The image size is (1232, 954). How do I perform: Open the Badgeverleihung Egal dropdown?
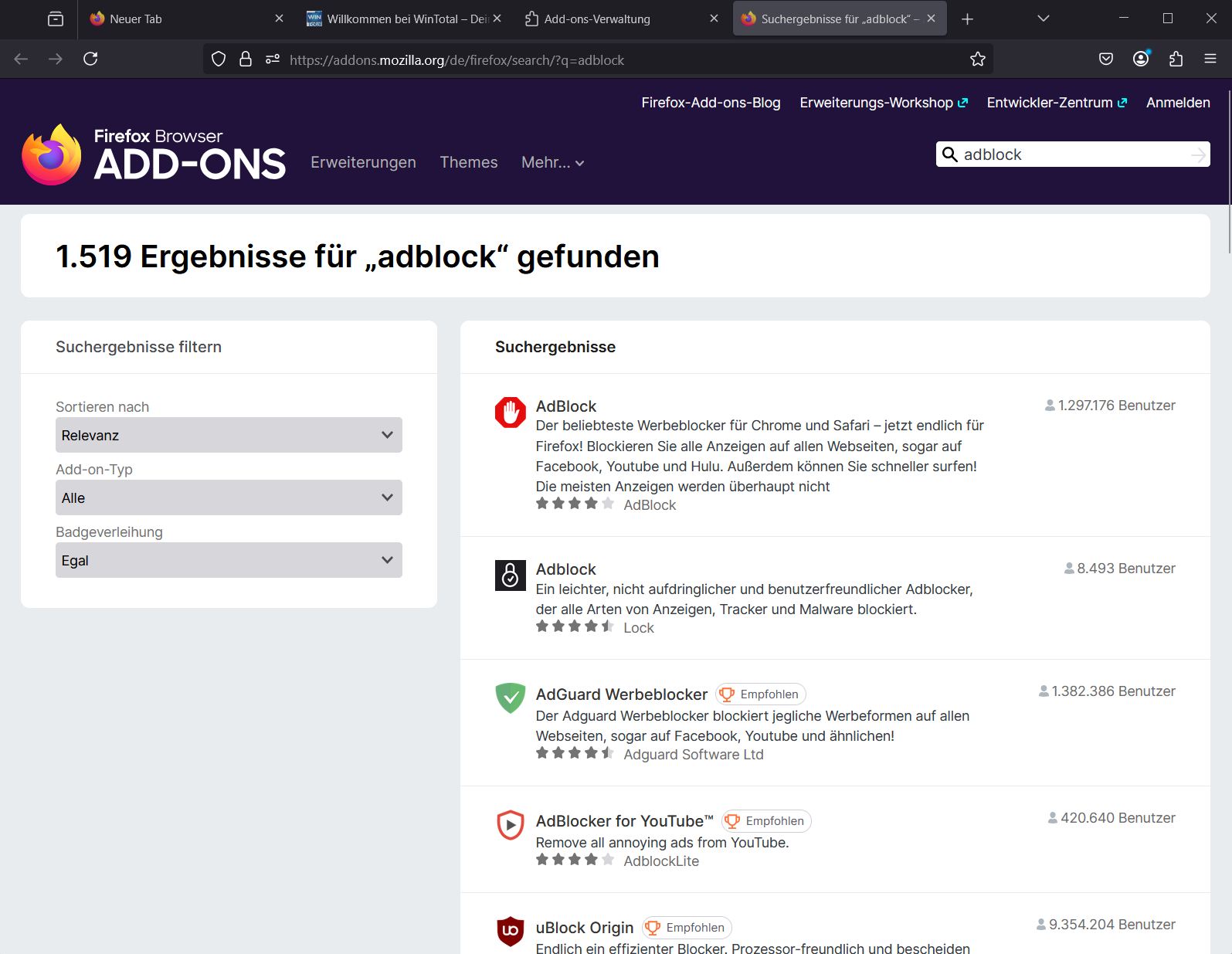(229, 560)
